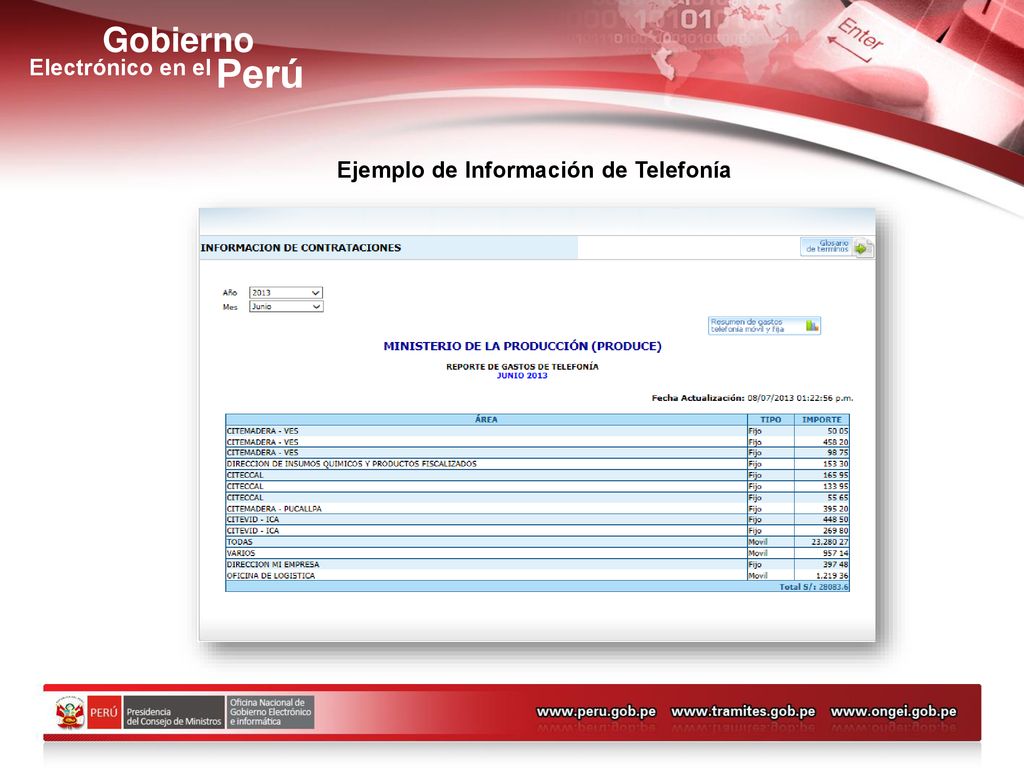1024x768 pixels.
Task: Click the red PERÚ badge in footer
Action: 104,712
